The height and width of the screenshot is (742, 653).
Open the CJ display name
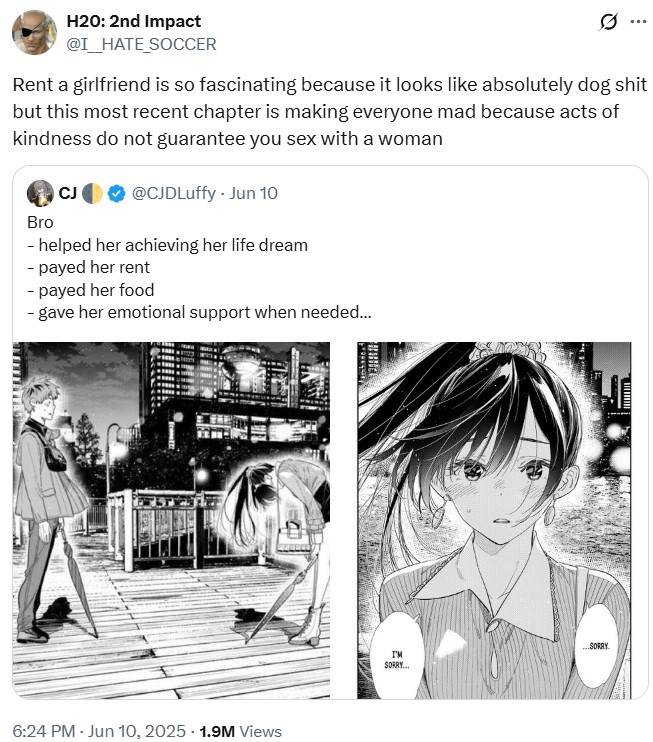[68, 193]
